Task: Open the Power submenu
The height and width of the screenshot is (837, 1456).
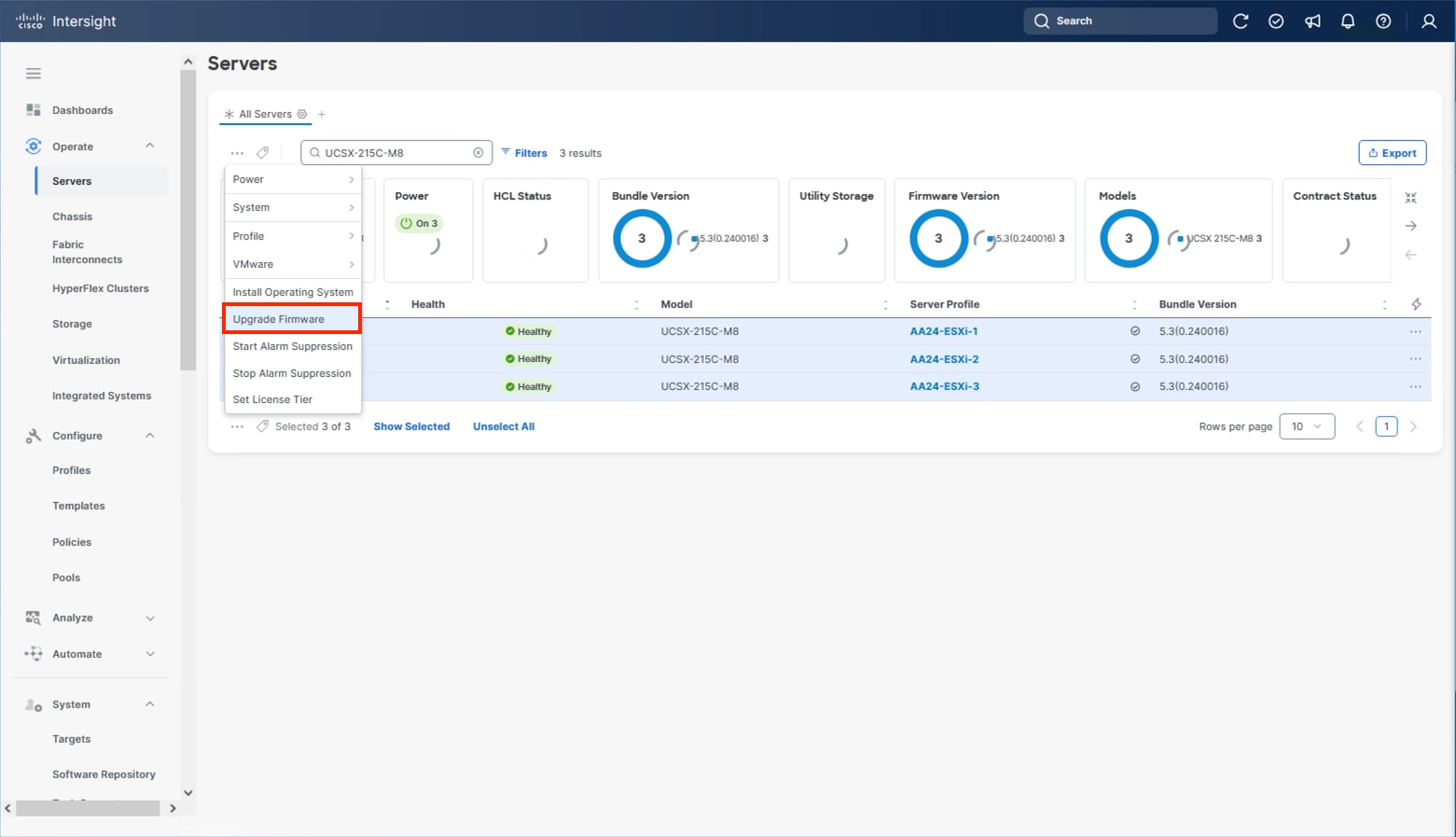Action: [291, 179]
